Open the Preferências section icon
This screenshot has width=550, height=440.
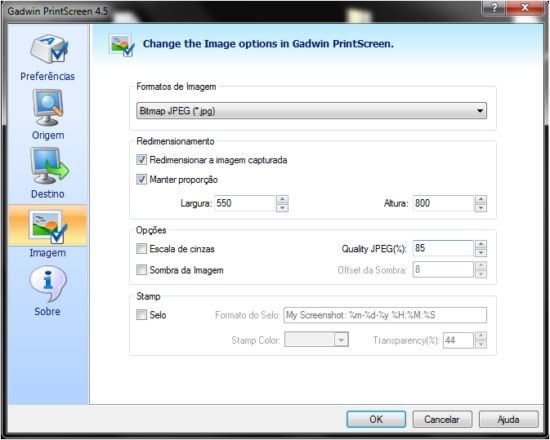tap(49, 48)
